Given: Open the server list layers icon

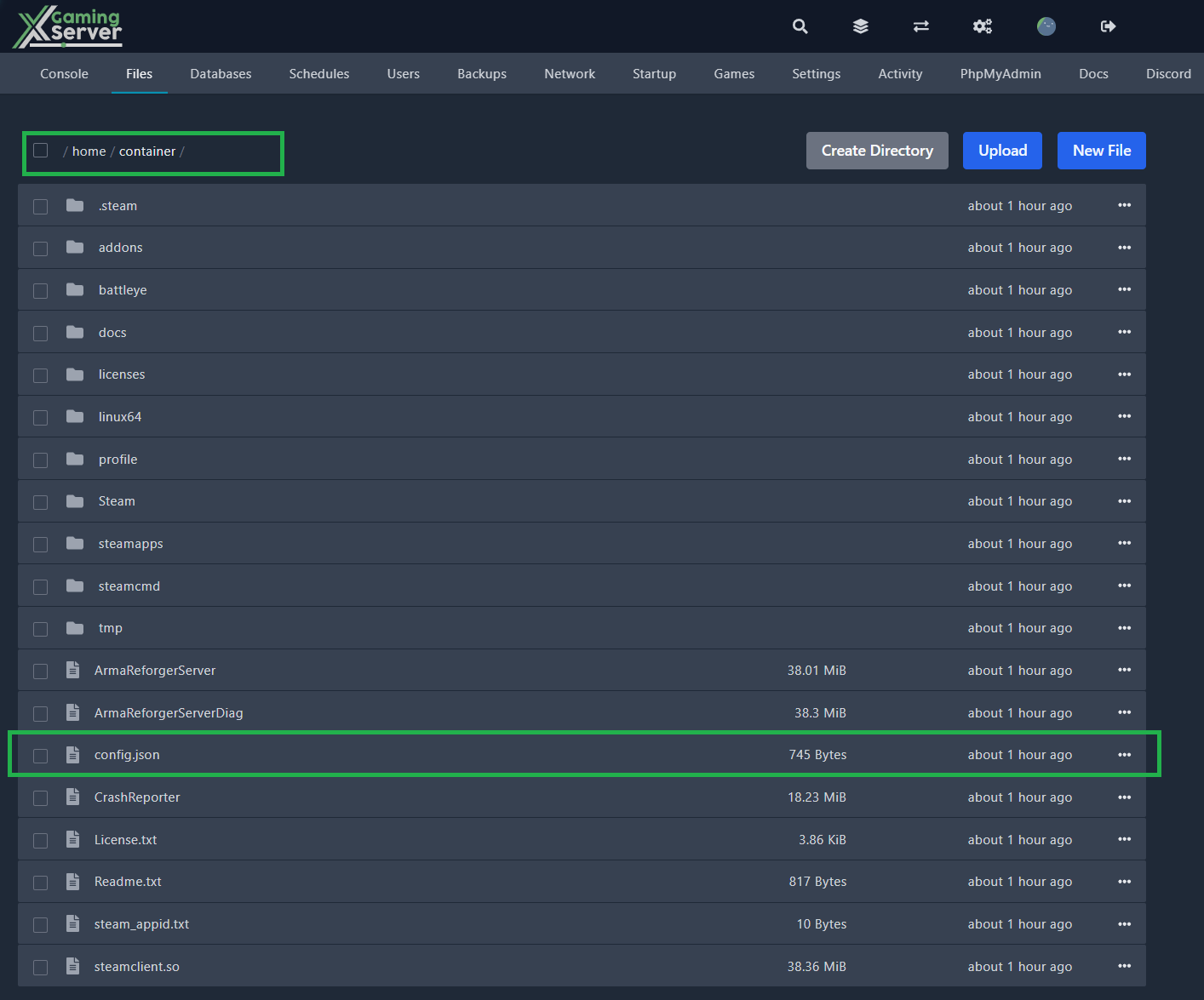Looking at the screenshot, I should click(861, 26).
